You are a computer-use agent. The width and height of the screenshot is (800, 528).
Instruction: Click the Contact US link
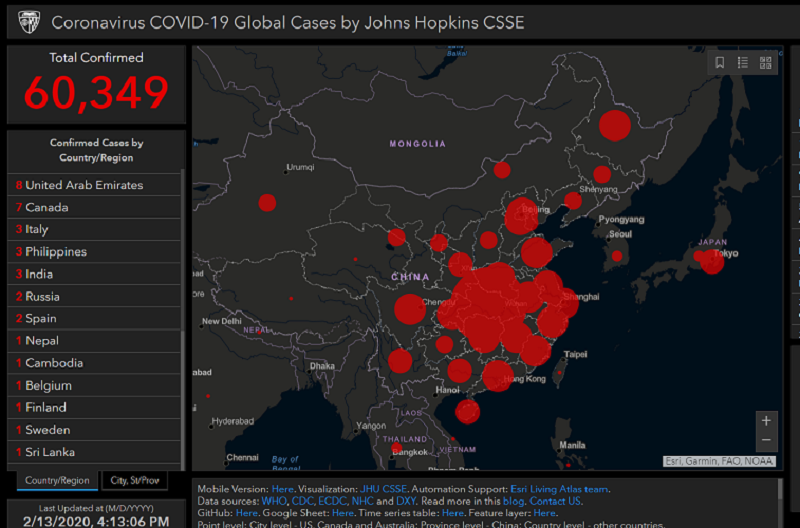pyautogui.click(x=555, y=501)
